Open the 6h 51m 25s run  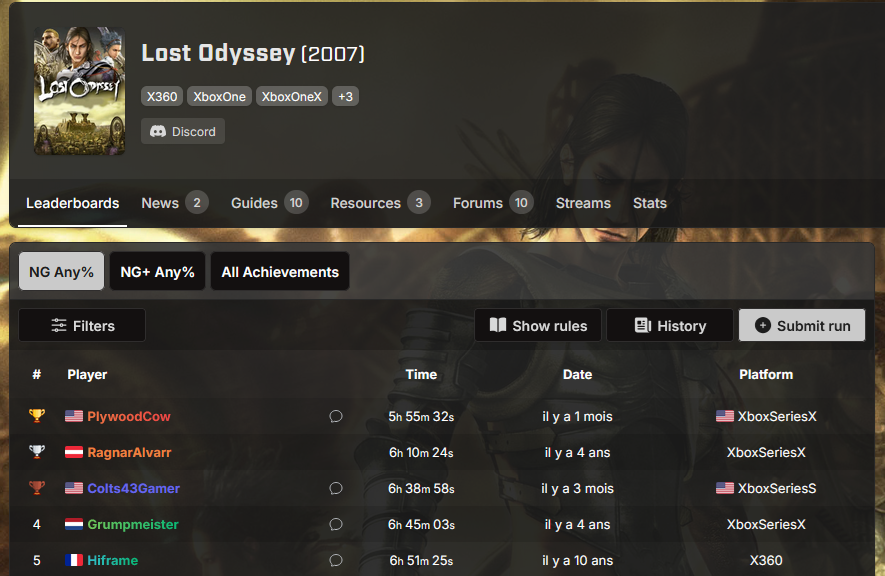pyautogui.click(x=421, y=560)
